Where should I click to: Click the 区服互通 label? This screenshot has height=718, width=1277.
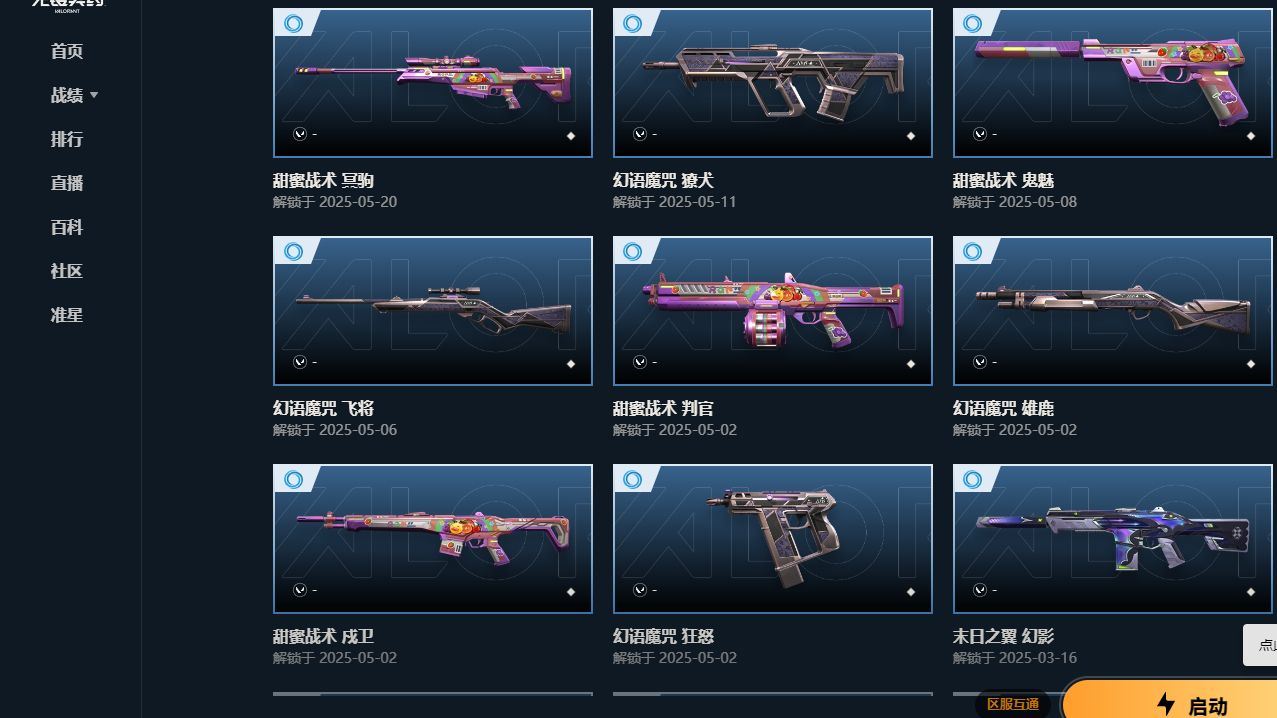click(x=1013, y=704)
